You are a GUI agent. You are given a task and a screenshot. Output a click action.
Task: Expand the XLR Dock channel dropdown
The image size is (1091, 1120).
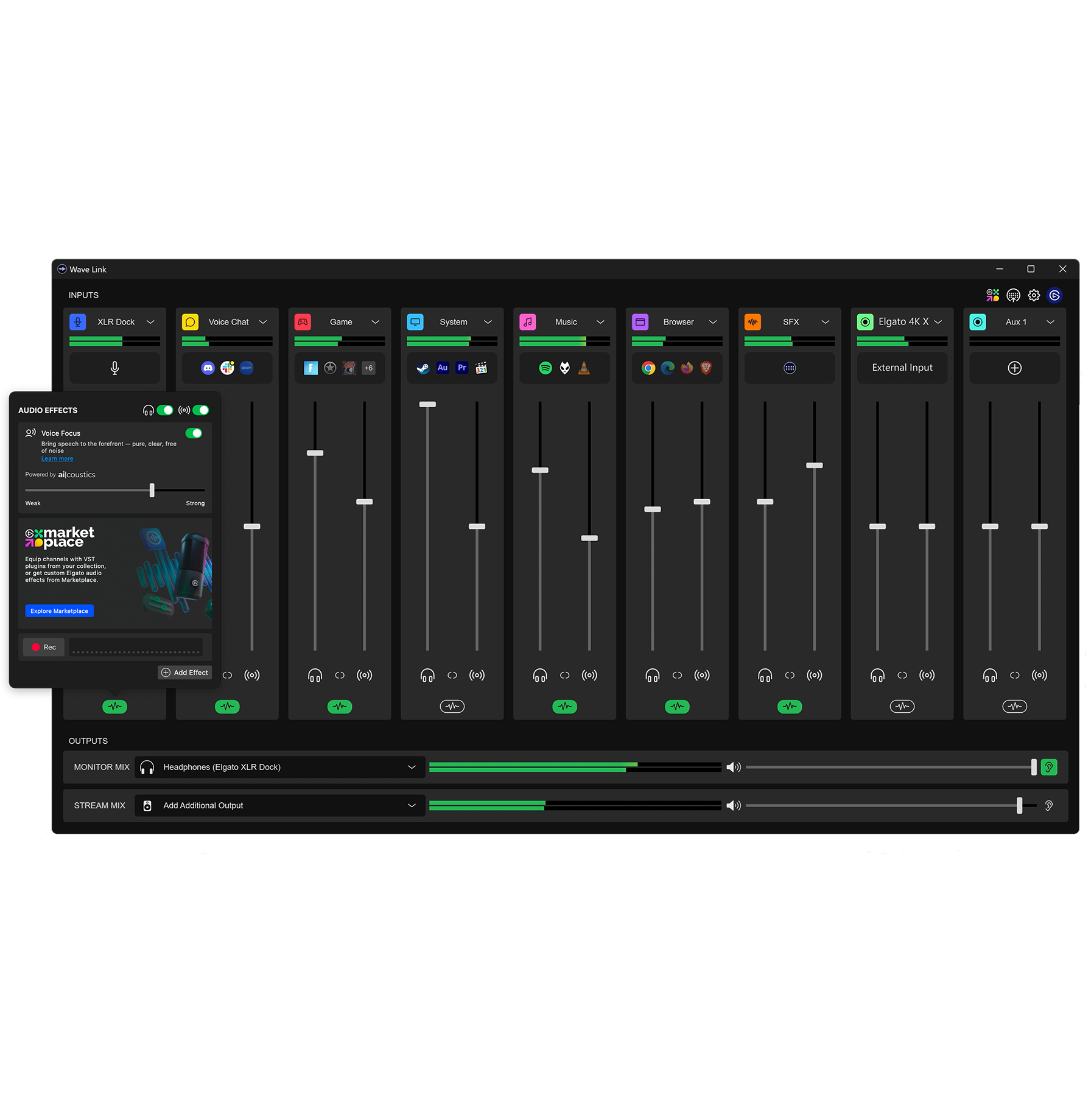pyautogui.click(x=150, y=322)
